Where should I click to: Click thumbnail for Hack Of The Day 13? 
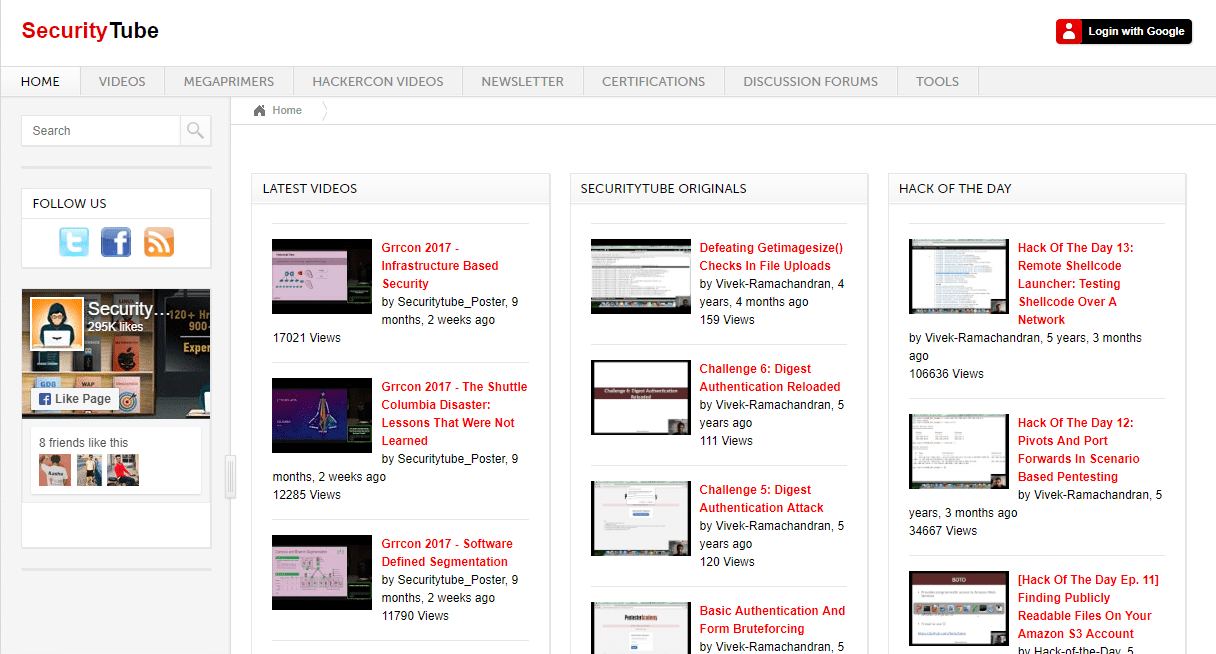click(x=958, y=276)
